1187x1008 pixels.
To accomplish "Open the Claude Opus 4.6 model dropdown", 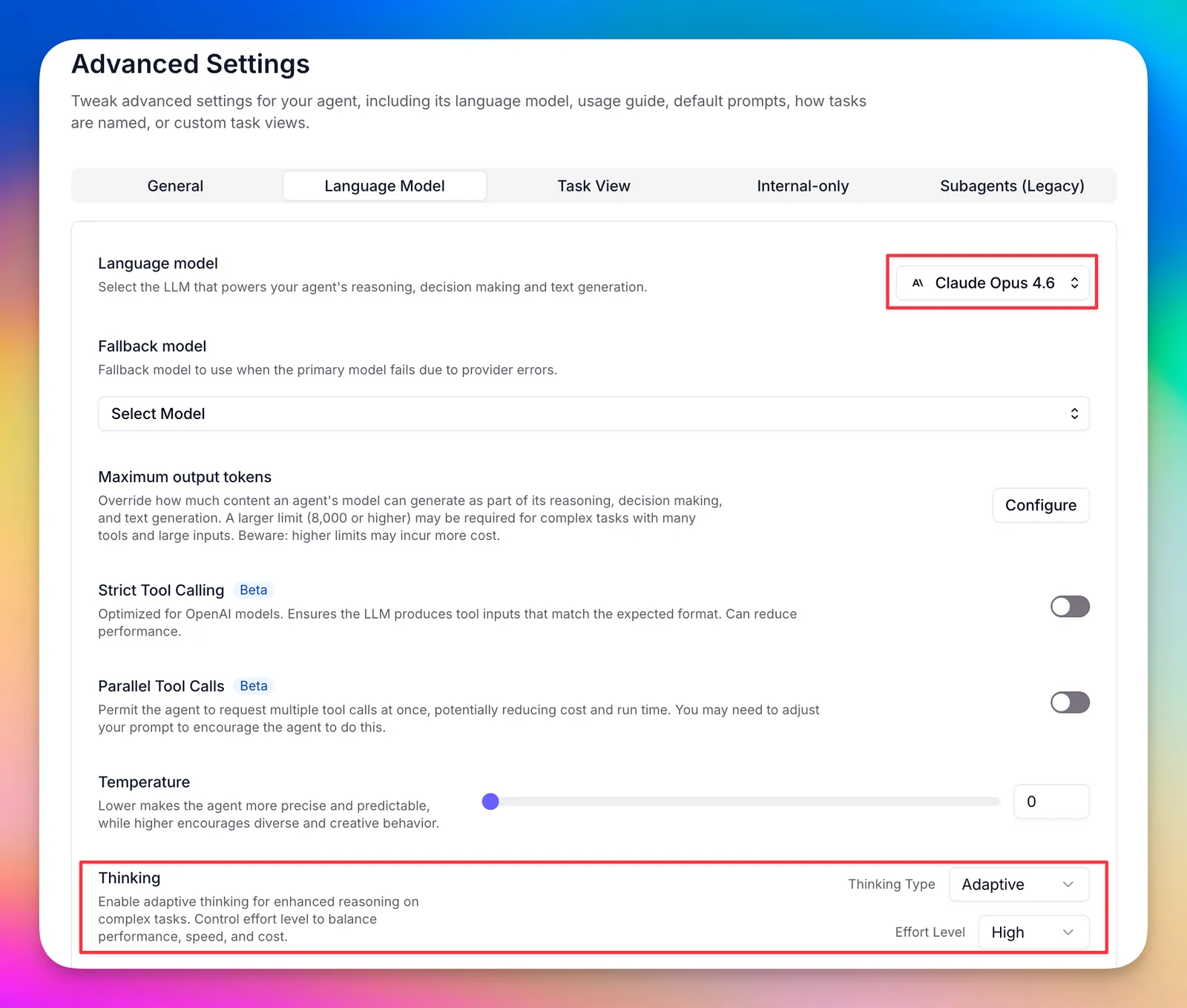I will pos(993,283).
